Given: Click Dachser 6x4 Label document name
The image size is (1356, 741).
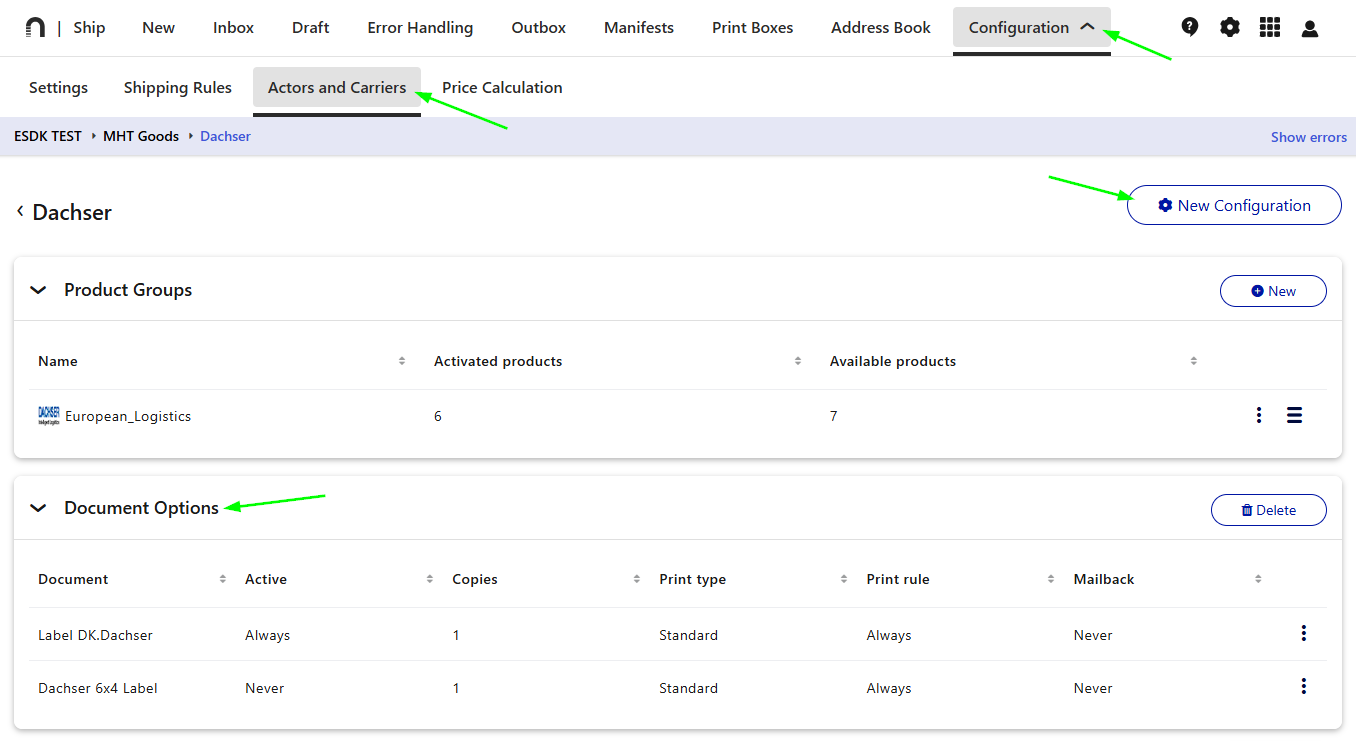Looking at the screenshot, I should [98, 688].
